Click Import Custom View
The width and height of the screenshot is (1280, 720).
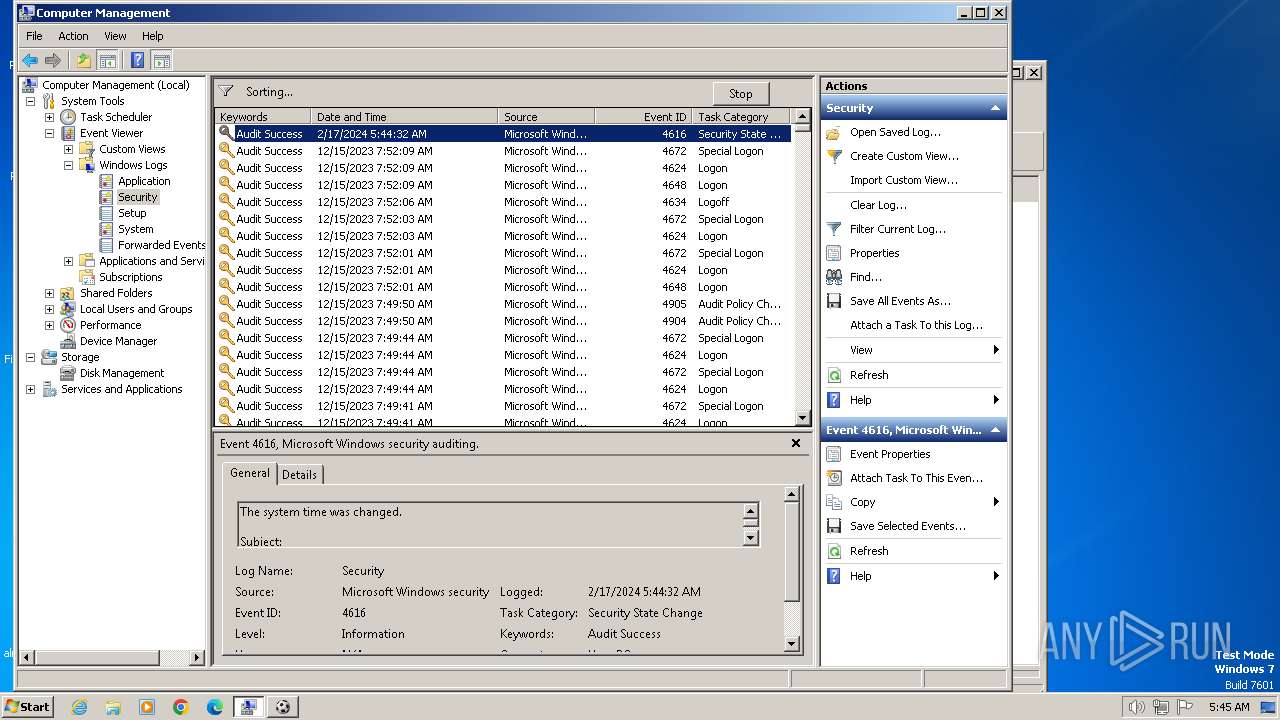pyautogui.click(x=904, y=180)
